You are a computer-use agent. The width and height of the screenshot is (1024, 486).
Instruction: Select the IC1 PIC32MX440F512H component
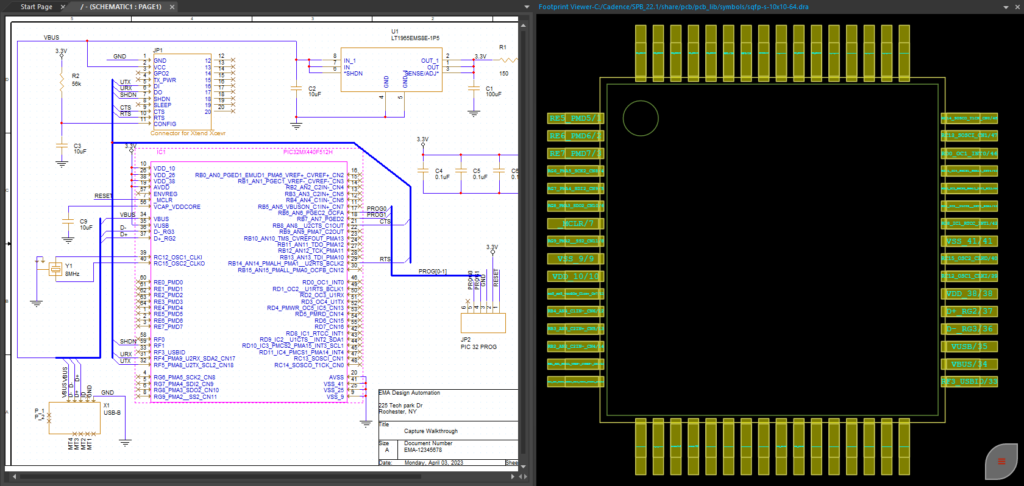click(x=248, y=274)
